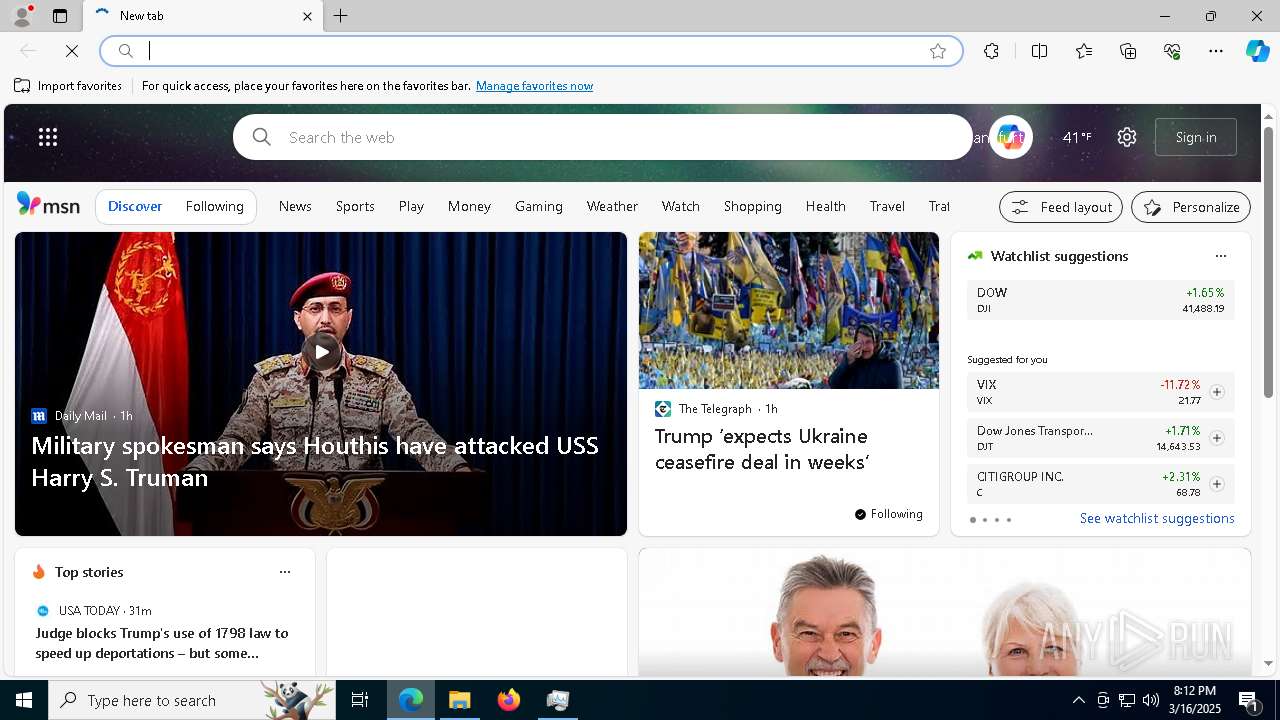
Task: Open See watchlist suggestions link
Action: coord(1157,518)
